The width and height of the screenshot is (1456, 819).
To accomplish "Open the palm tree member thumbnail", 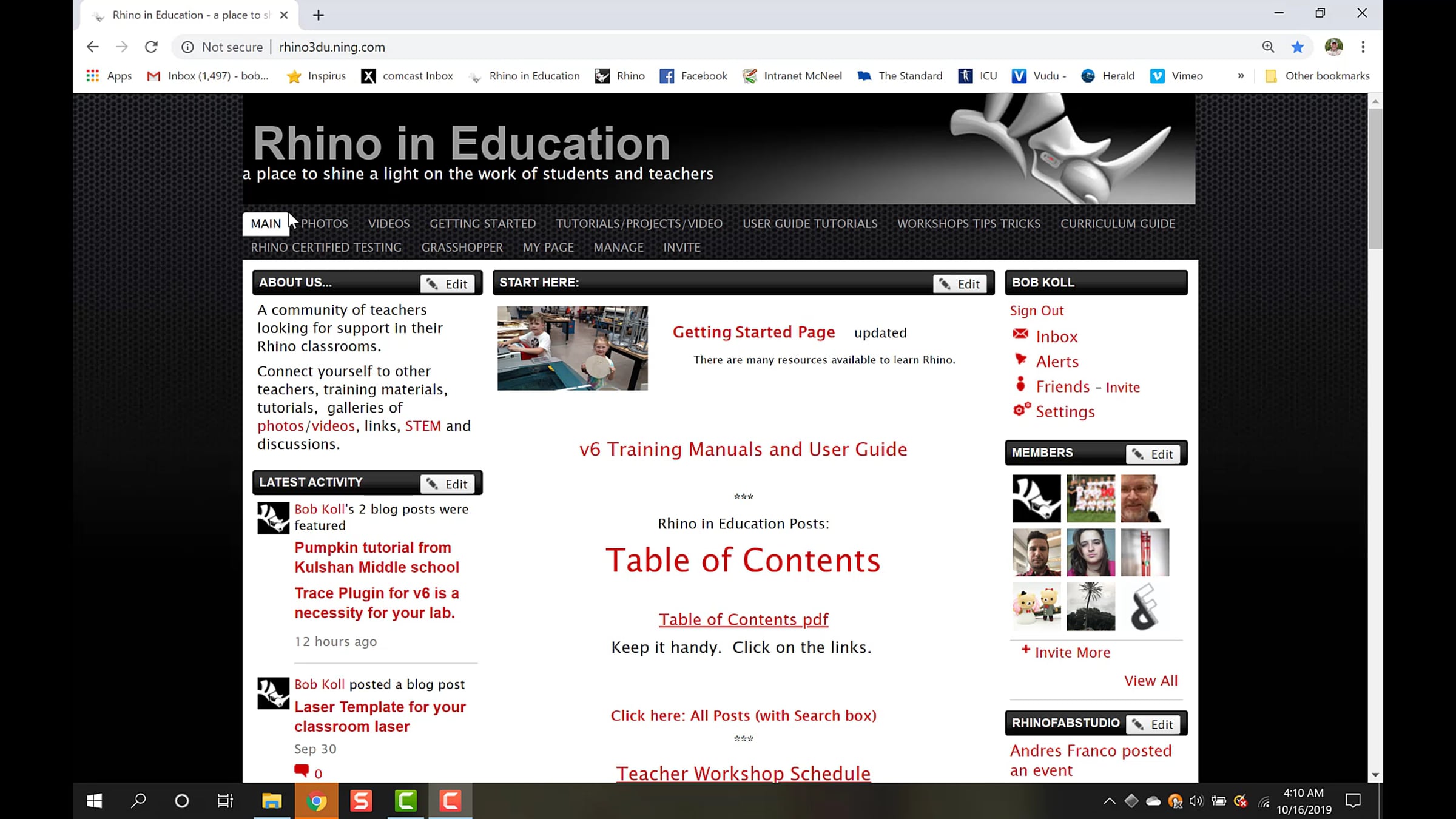I will tap(1091, 607).
